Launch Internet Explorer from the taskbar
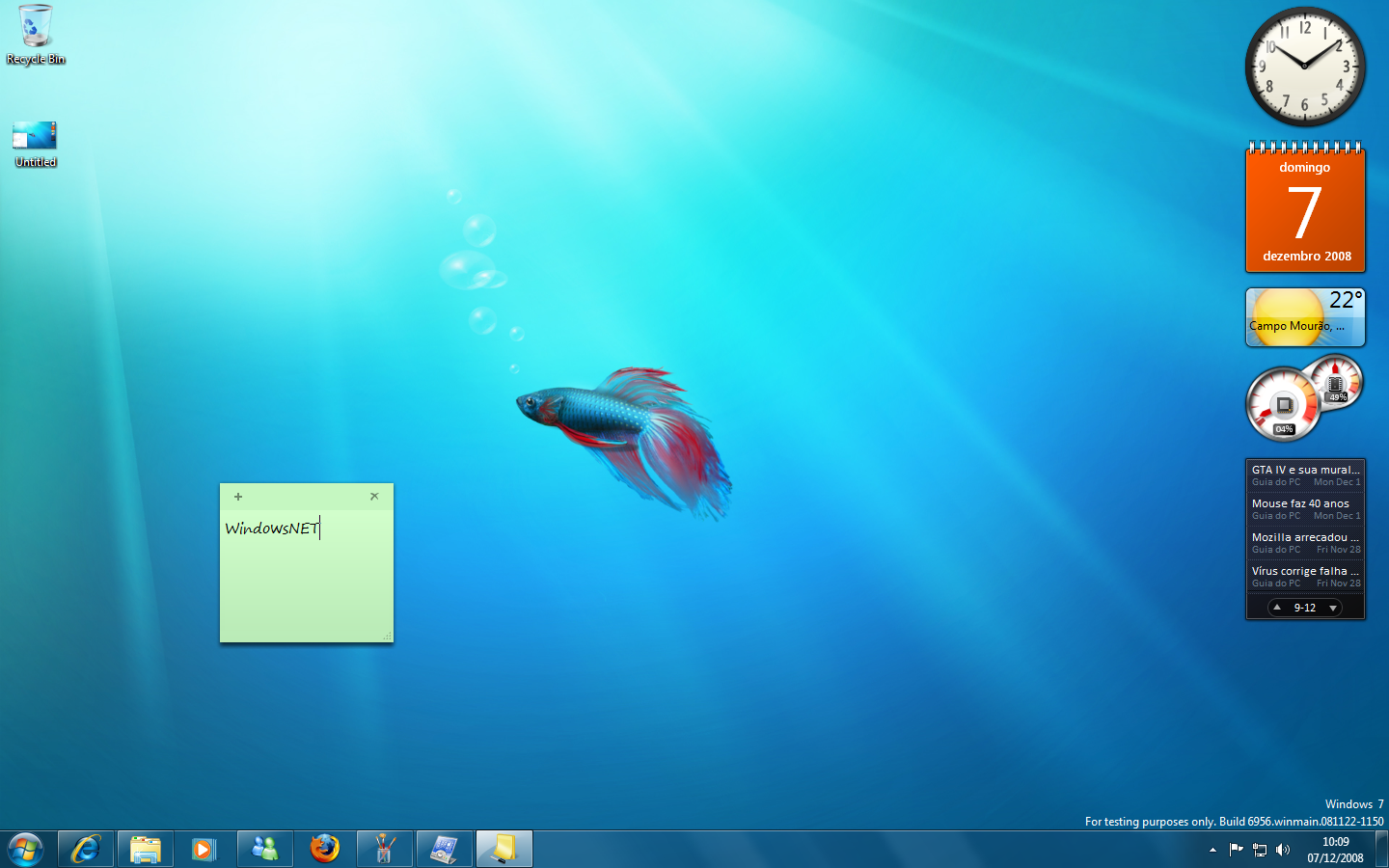 tap(86, 849)
